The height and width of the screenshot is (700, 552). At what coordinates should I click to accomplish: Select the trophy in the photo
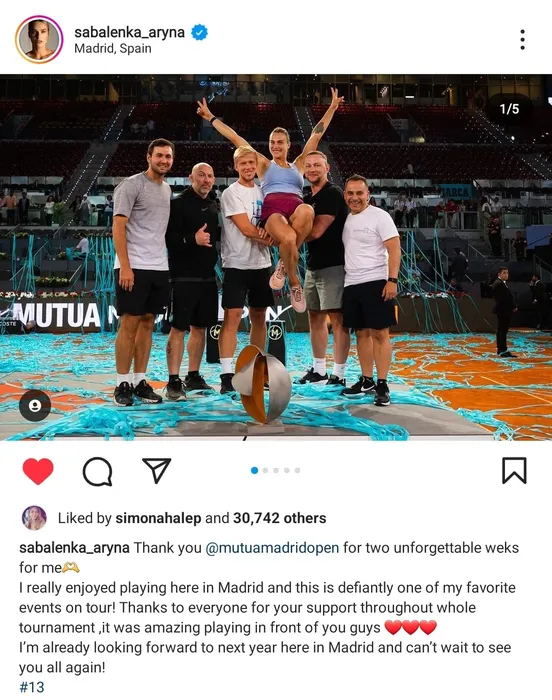263,388
